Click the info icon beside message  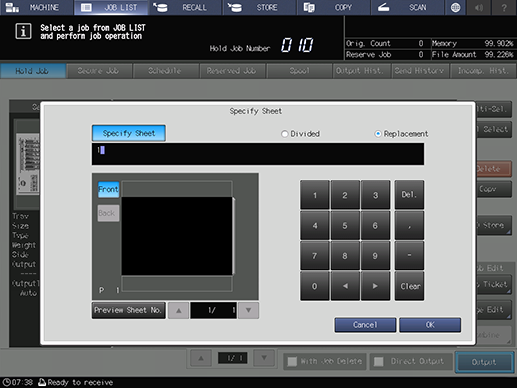pos(23,32)
